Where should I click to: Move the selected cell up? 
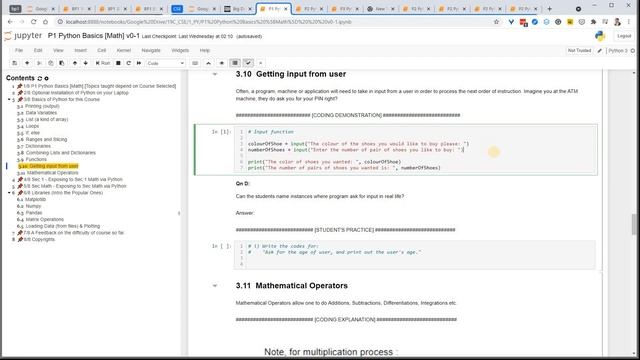pos(75,63)
